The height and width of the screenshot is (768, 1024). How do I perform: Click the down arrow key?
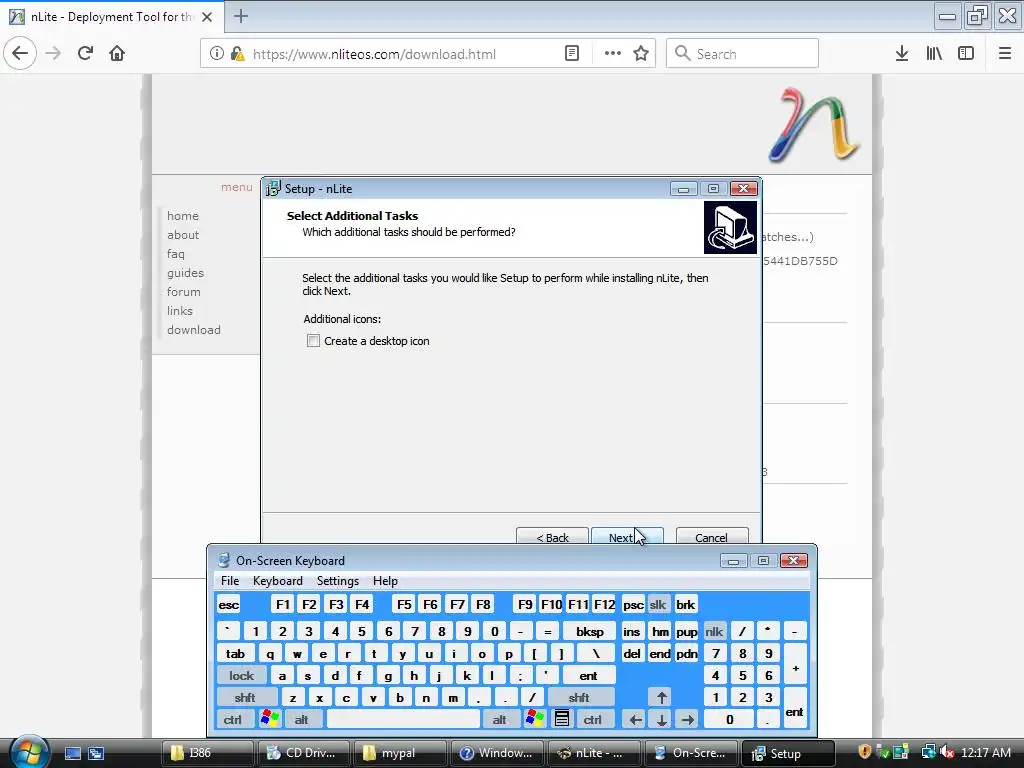662,720
